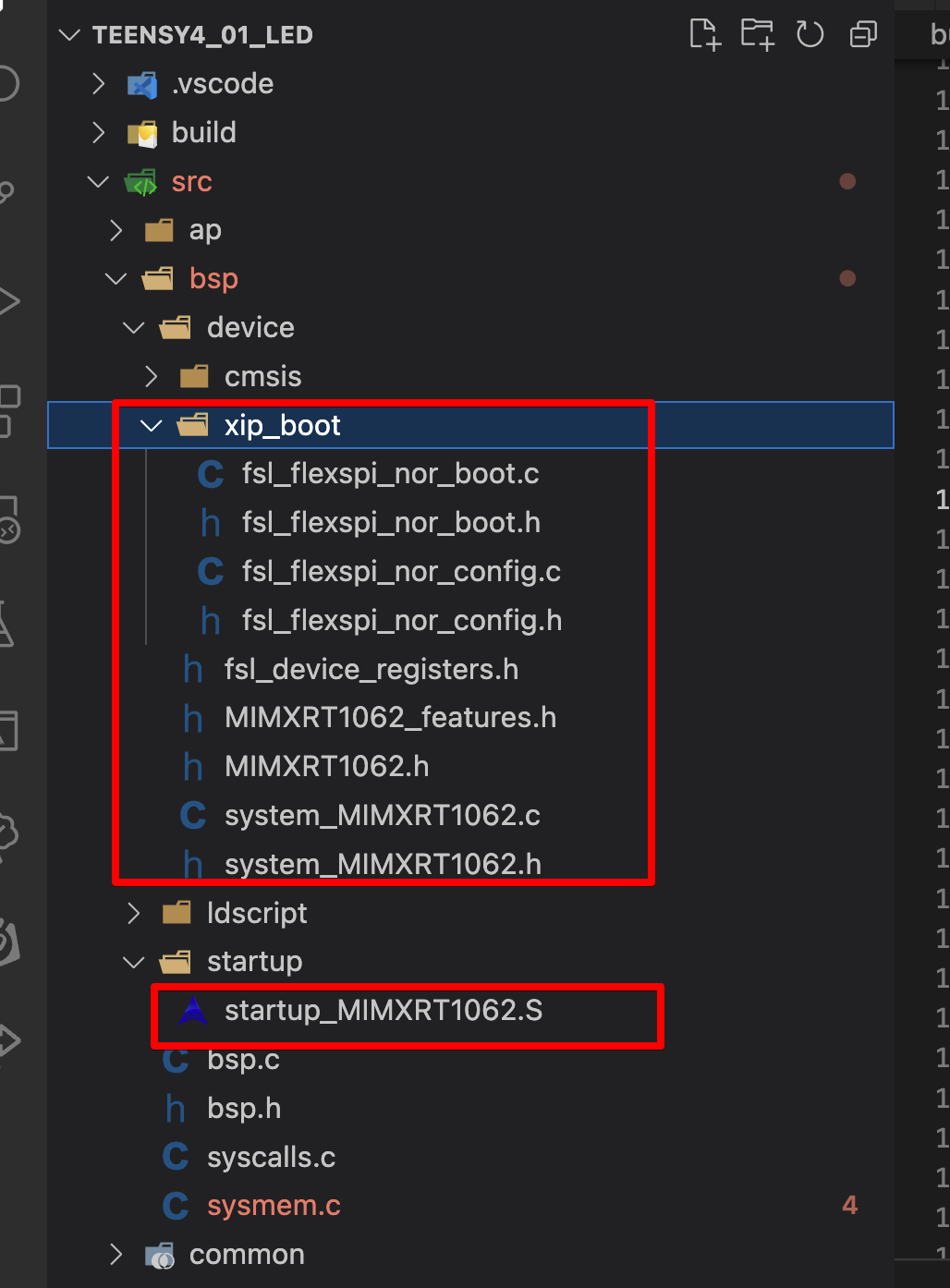This screenshot has width=950, height=1288.
Task: Expand the cmsis folder
Action: (151, 376)
